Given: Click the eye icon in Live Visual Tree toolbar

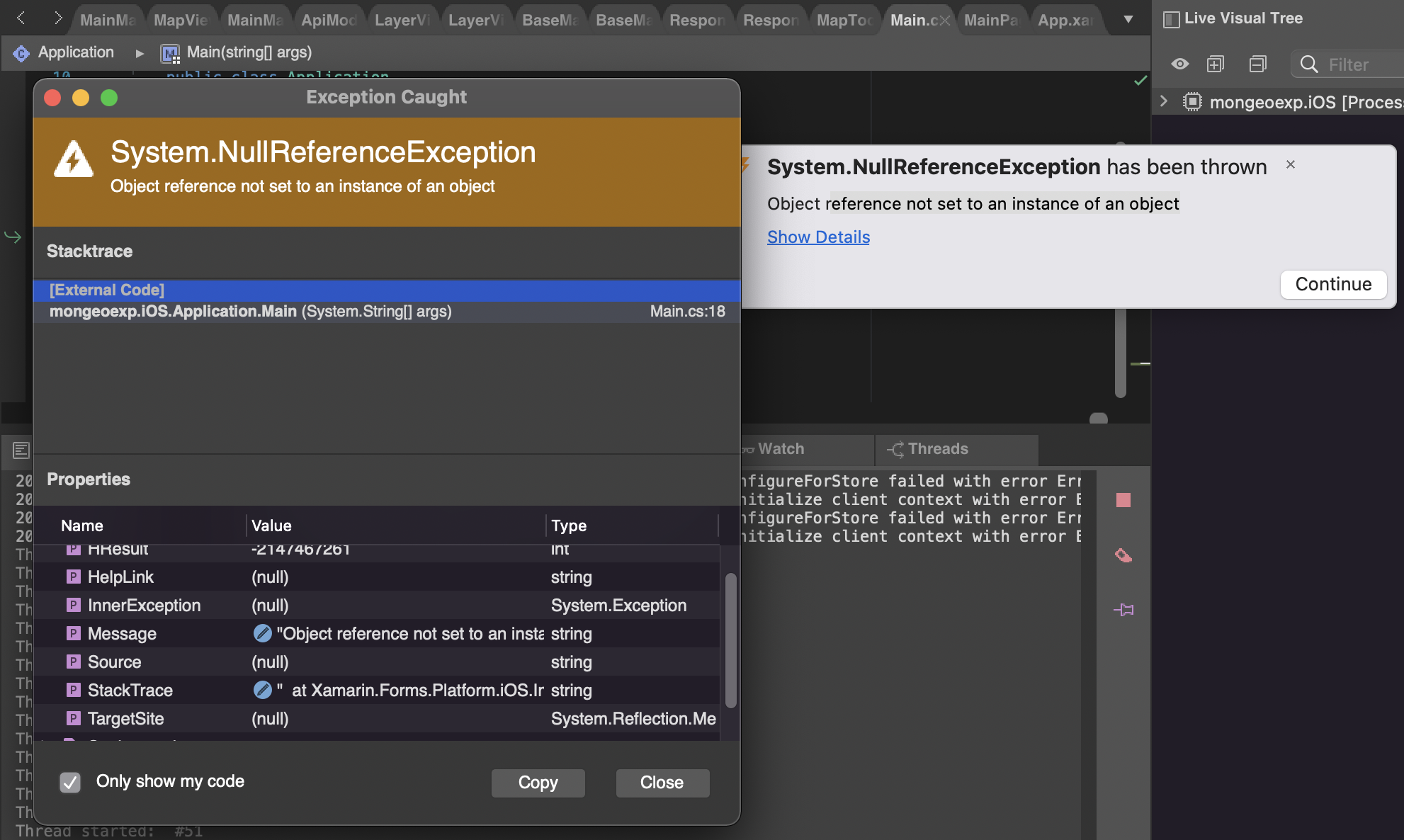Looking at the screenshot, I should [x=1180, y=64].
